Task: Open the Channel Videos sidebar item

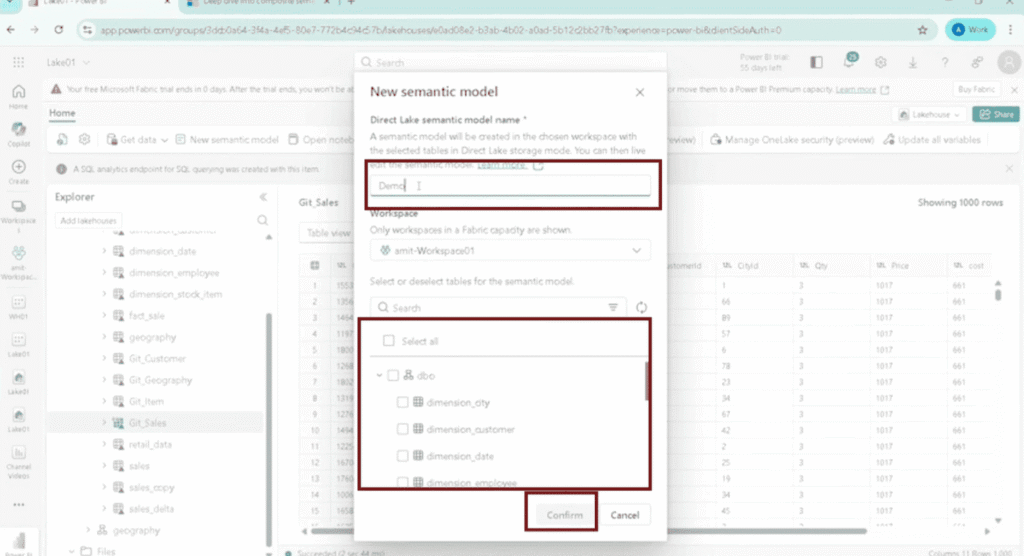Action: [x=18, y=463]
